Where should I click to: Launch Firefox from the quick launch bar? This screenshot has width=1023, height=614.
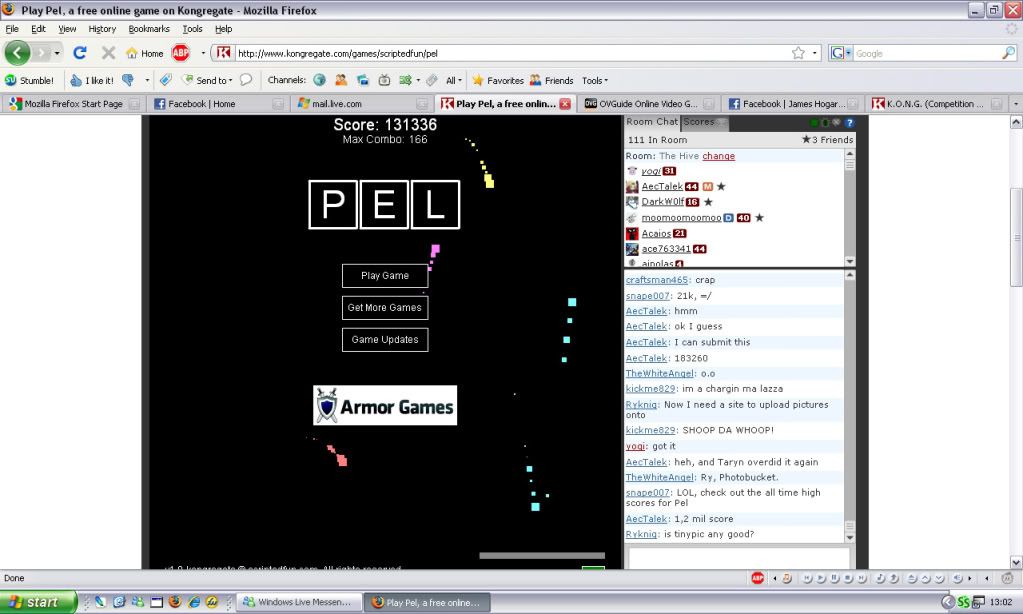click(175, 602)
